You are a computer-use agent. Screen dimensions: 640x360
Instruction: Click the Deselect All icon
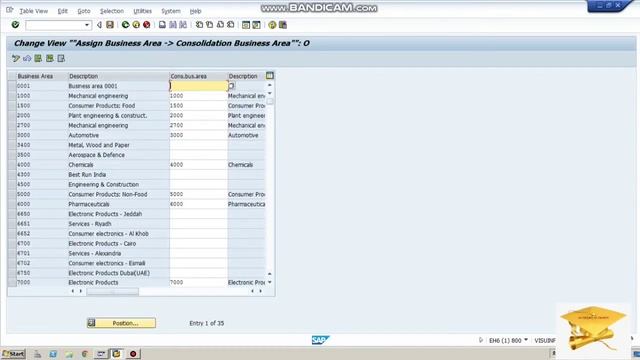pos(61,58)
